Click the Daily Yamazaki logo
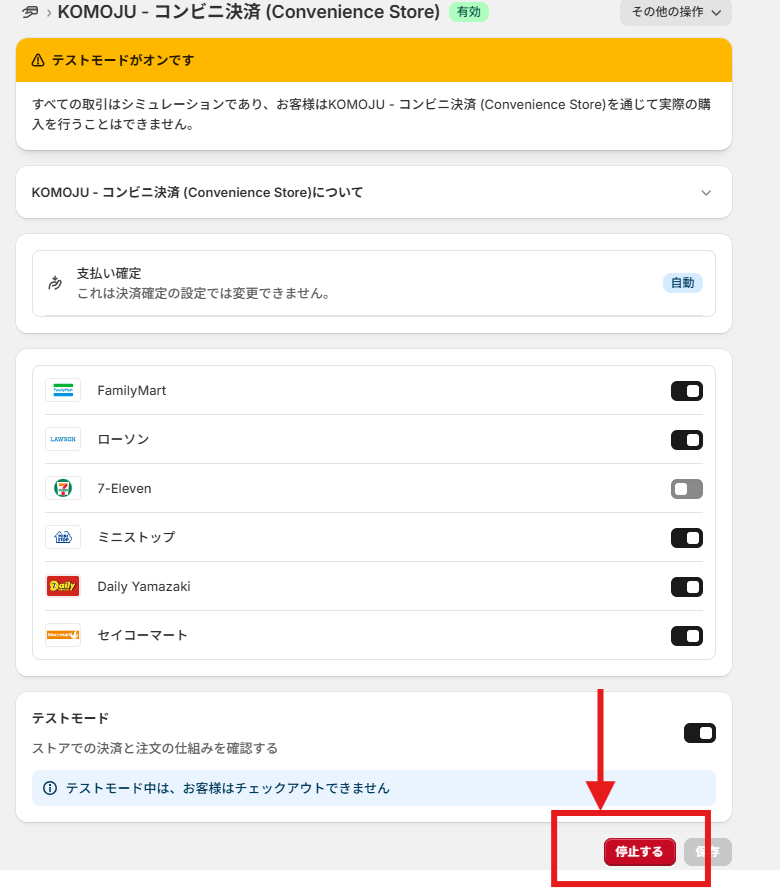The height and width of the screenshot is (888, 780). 63,586
